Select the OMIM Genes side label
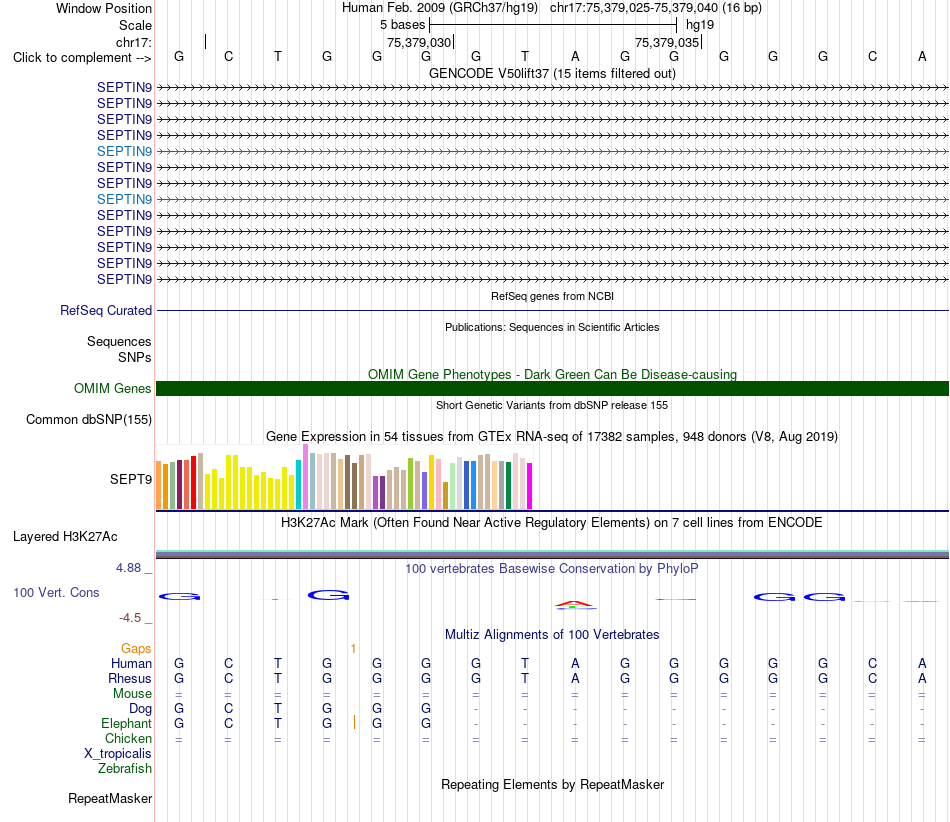The image size is (950, 822). (112, 388)
